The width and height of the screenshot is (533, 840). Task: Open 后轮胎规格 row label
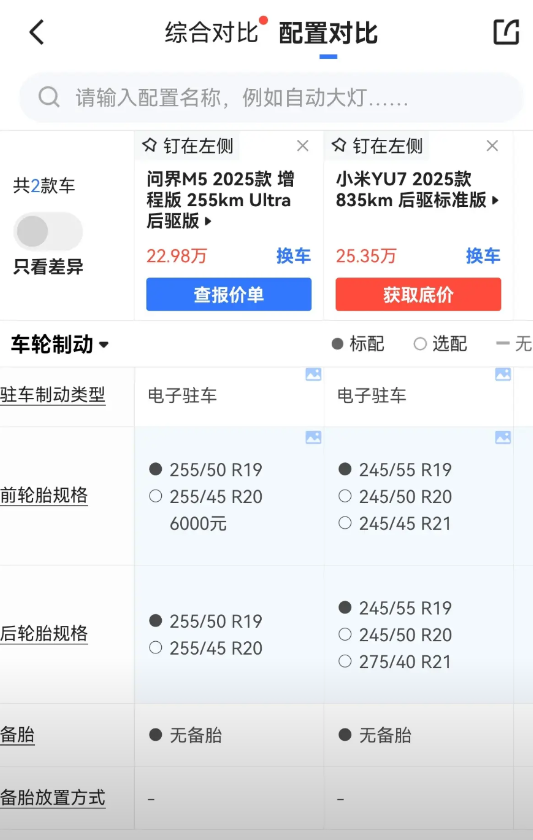(x=44, y=633)
